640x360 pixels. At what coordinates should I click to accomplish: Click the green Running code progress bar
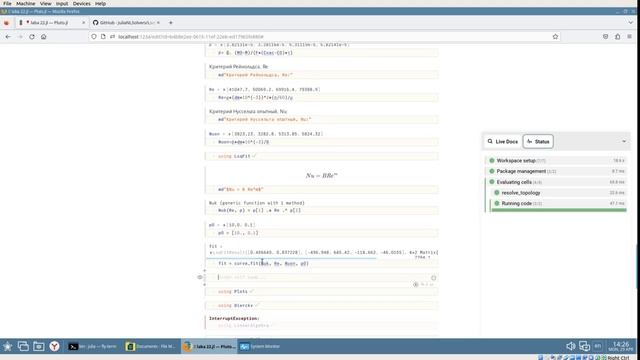tap(559, 210)
